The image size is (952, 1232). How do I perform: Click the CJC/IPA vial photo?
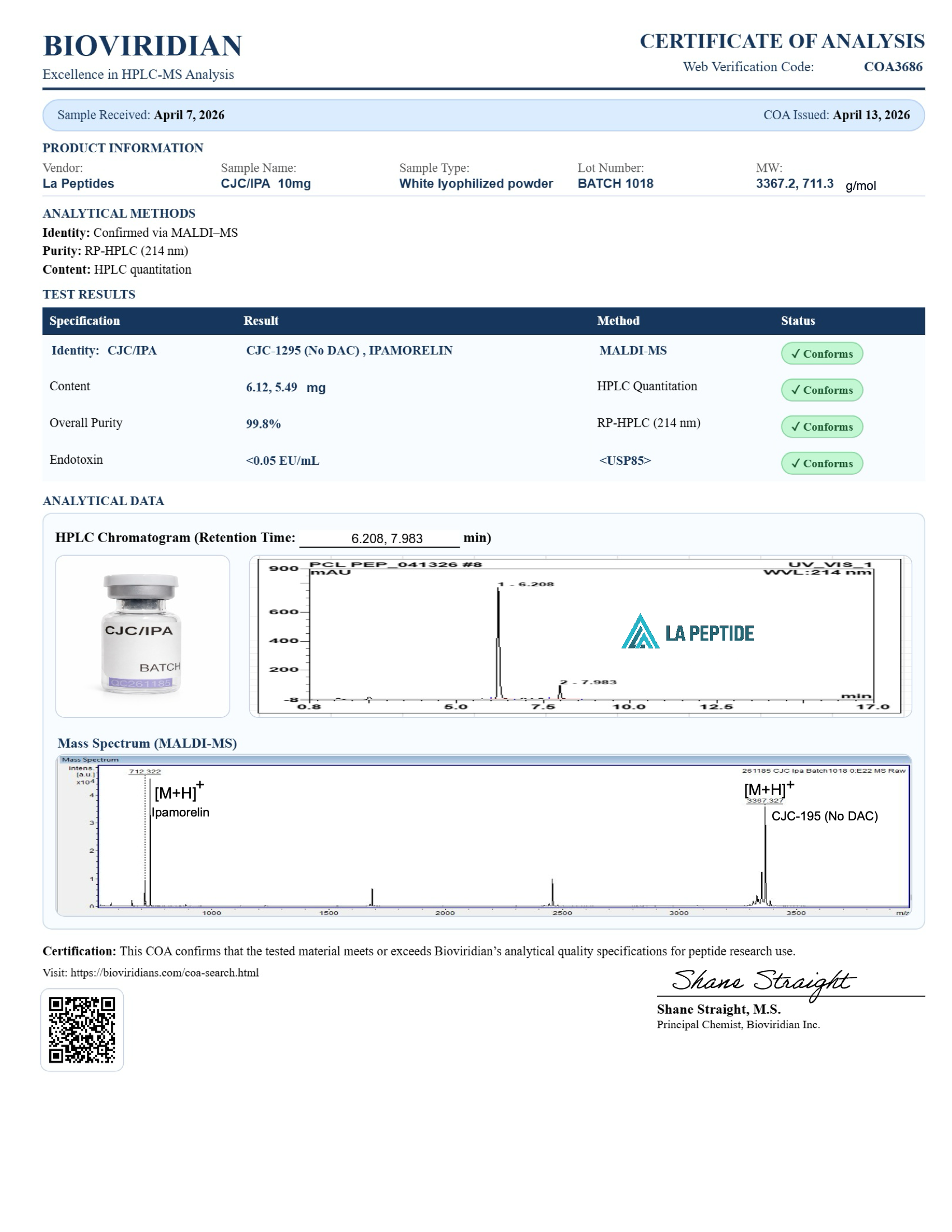142,636
